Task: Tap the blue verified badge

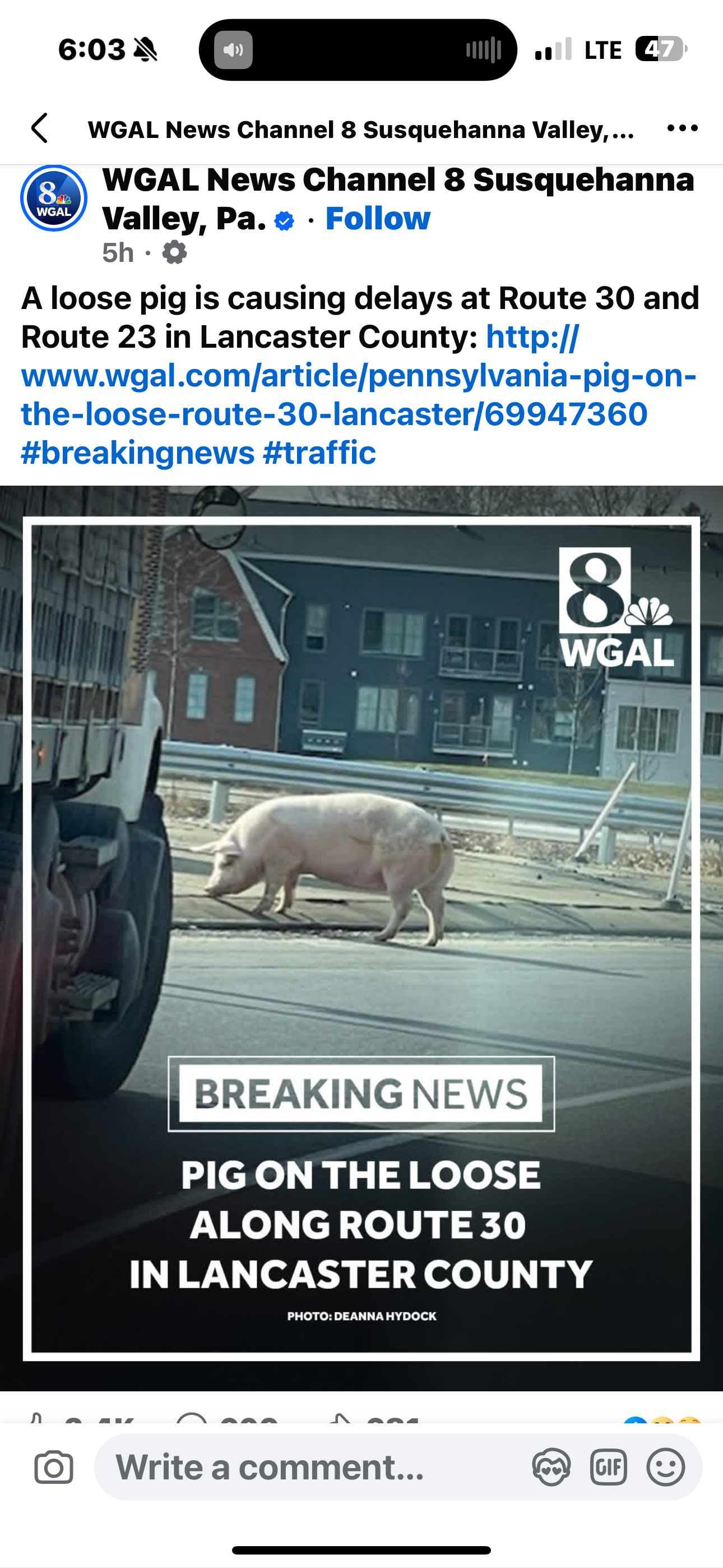Action: (284, 220)
